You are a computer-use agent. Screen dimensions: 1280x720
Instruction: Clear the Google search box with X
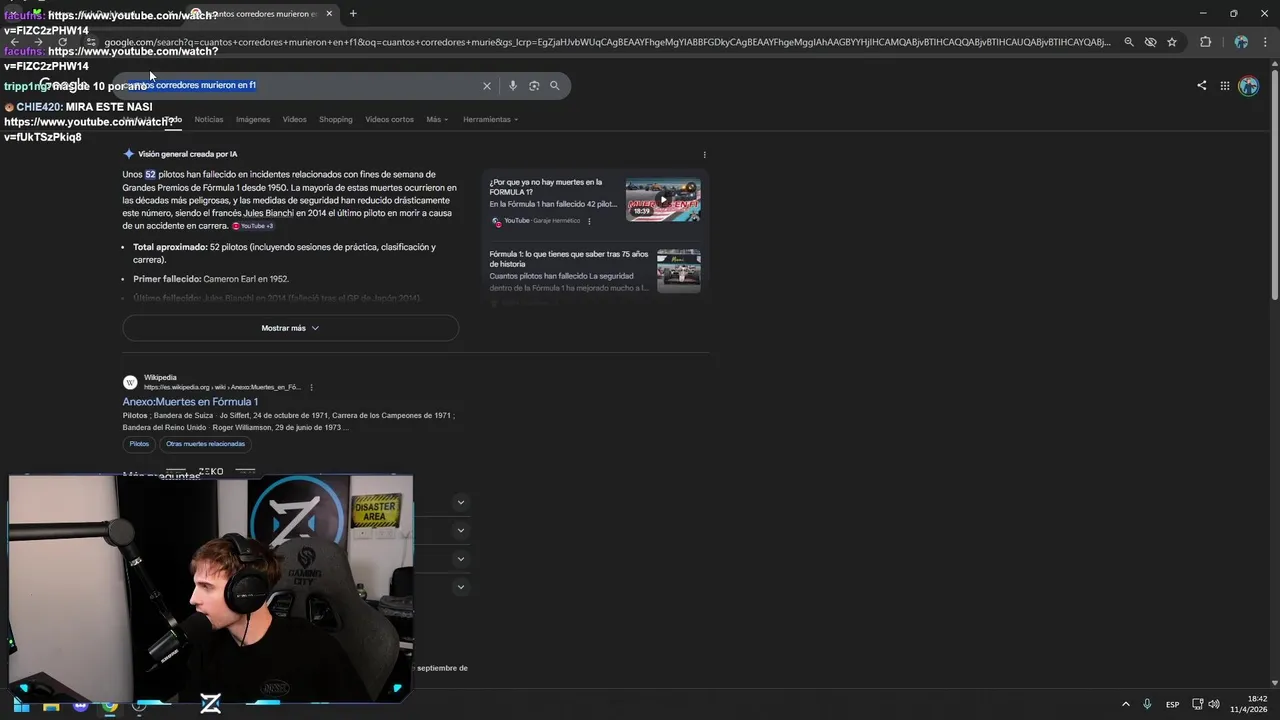tap(487, 86)
